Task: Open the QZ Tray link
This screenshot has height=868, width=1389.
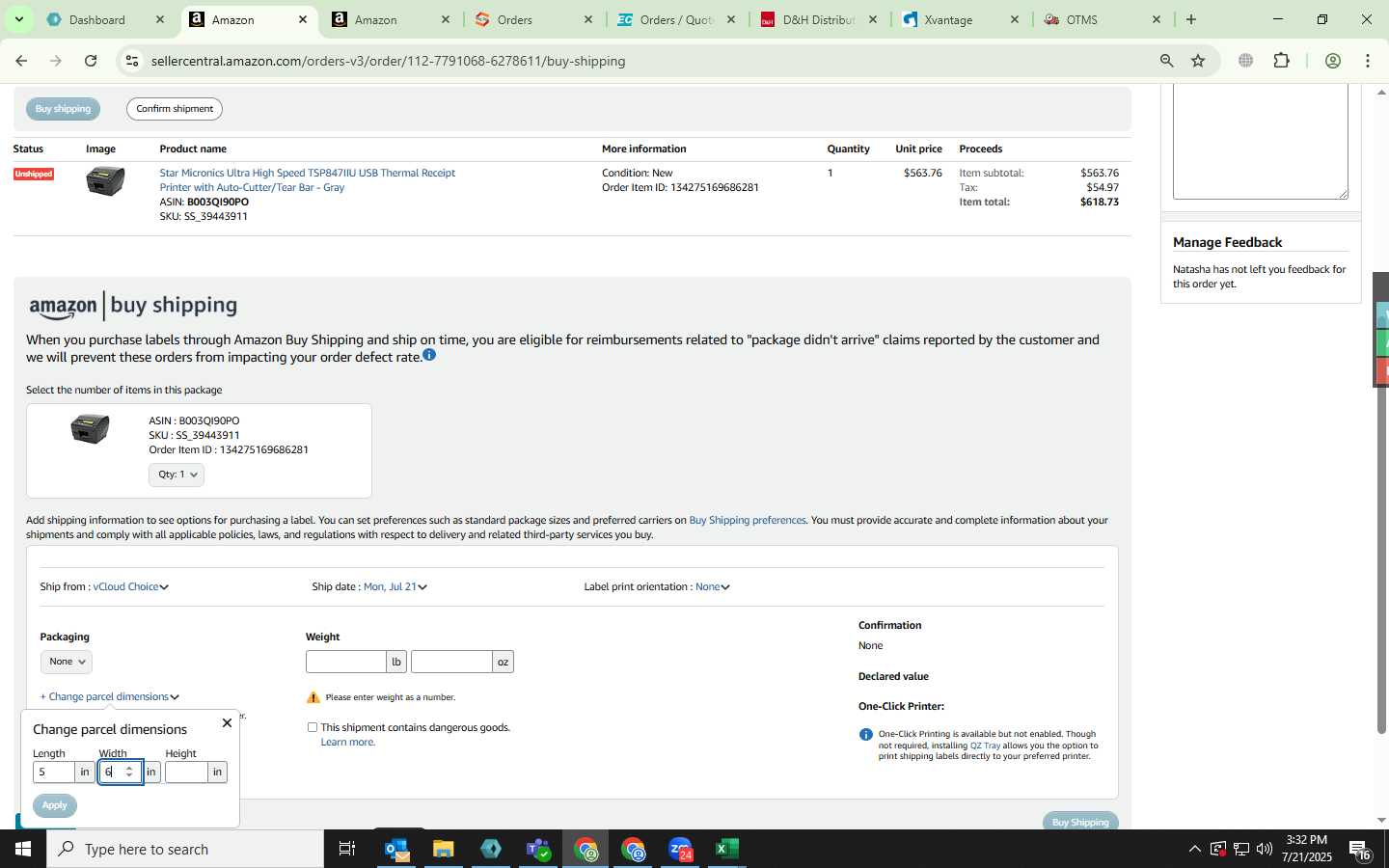Action: click(985, 746)
